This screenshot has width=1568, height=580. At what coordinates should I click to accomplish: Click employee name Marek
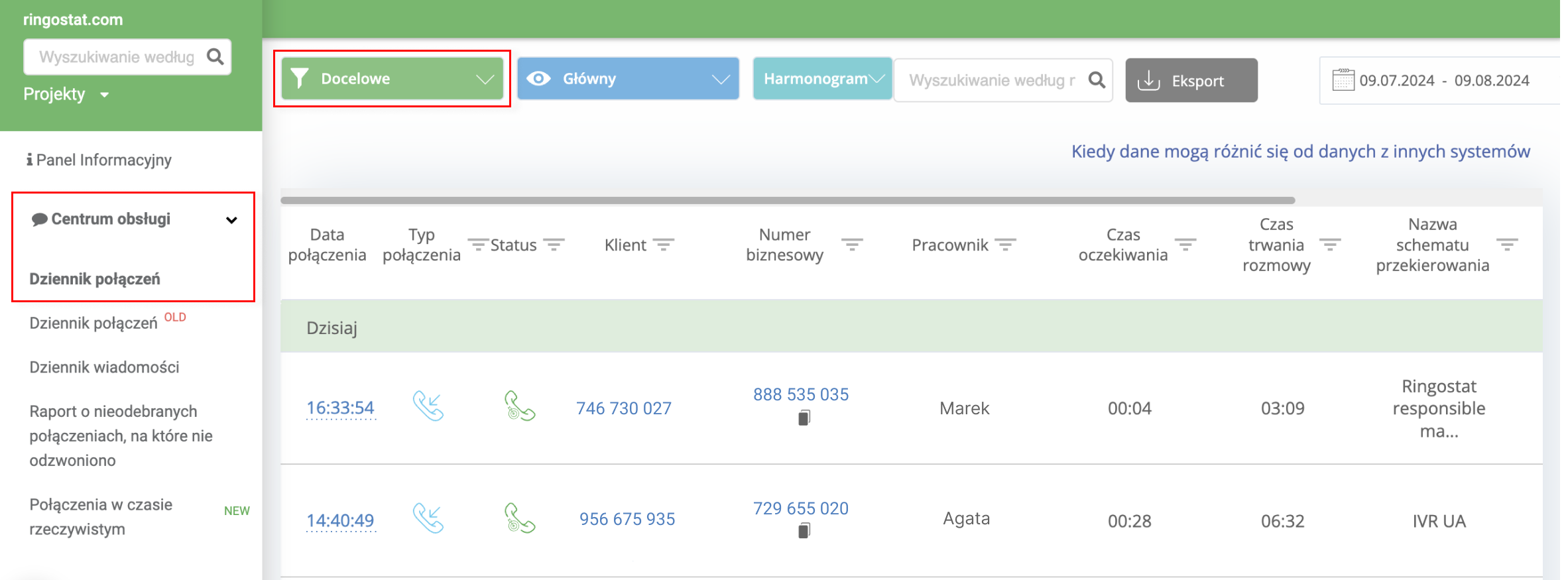(x=965, y=408)
